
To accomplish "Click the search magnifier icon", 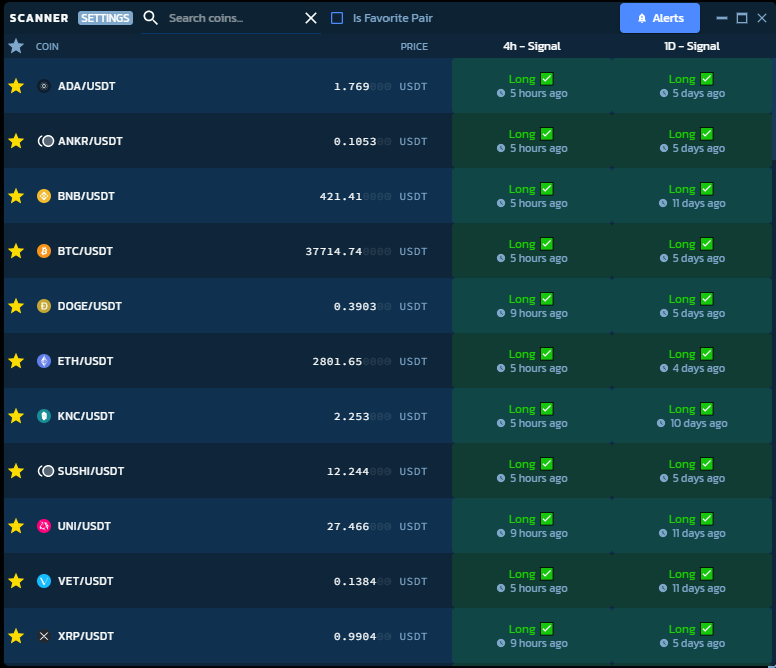I will [x=150, y=18].
